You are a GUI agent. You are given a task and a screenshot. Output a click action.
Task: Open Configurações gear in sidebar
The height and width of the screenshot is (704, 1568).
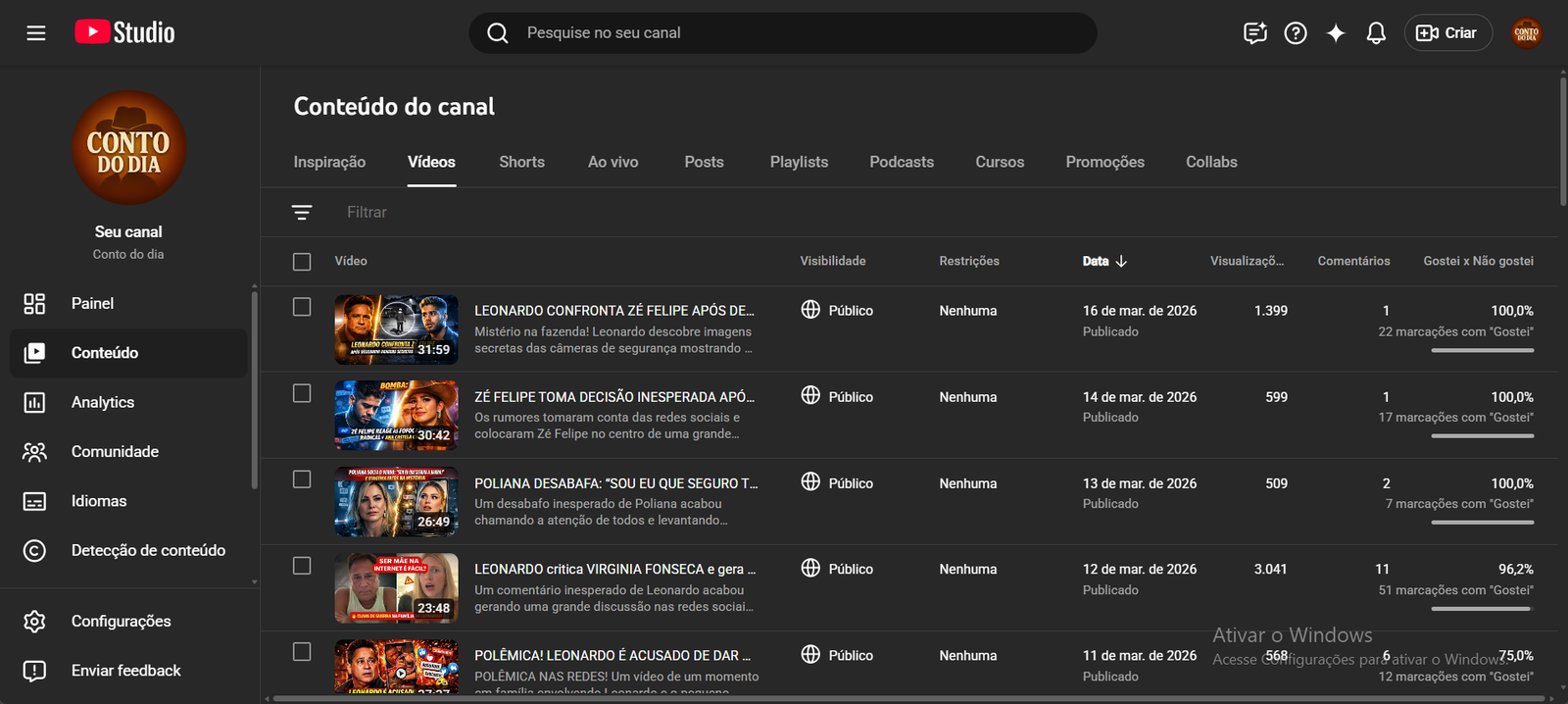[121, 621]
